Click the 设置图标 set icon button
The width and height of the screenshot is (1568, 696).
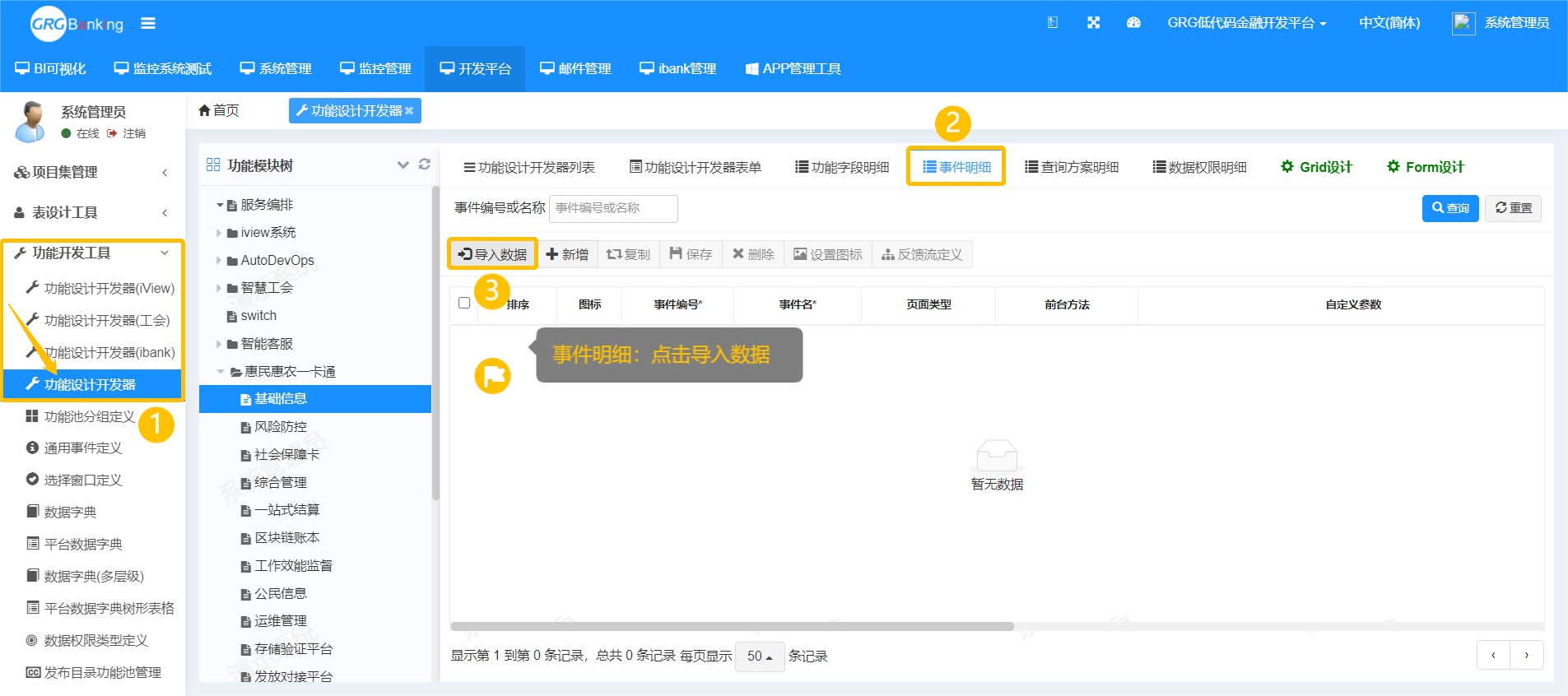[x=828, y=254]
